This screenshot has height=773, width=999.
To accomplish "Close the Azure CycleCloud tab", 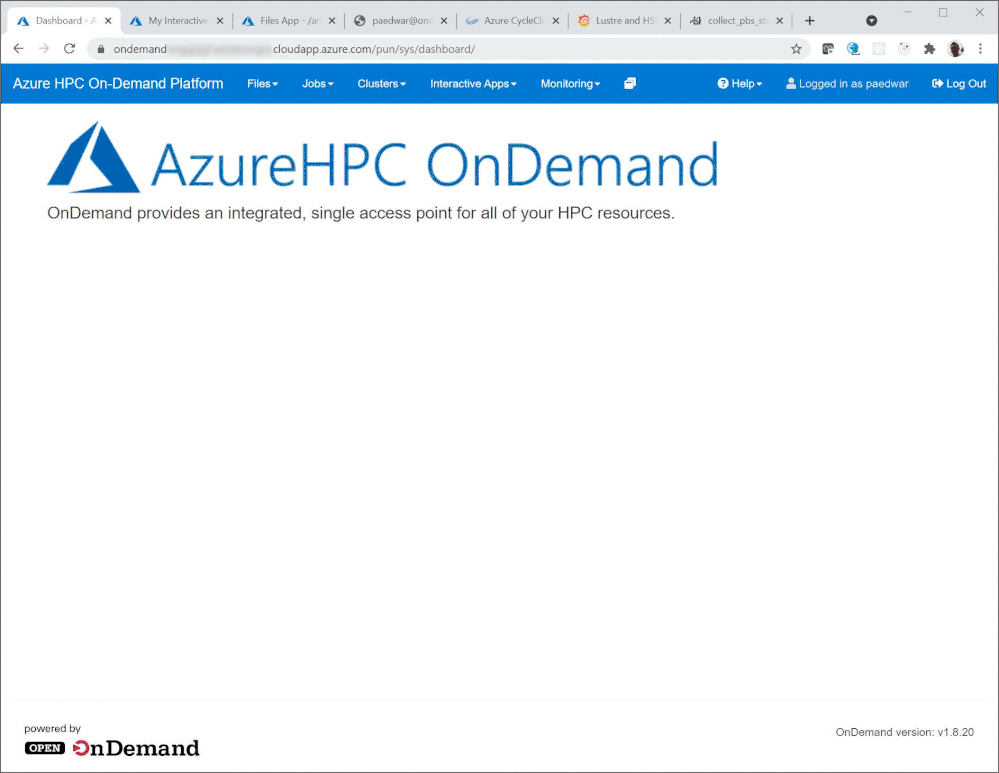I will tap(556, 21).
